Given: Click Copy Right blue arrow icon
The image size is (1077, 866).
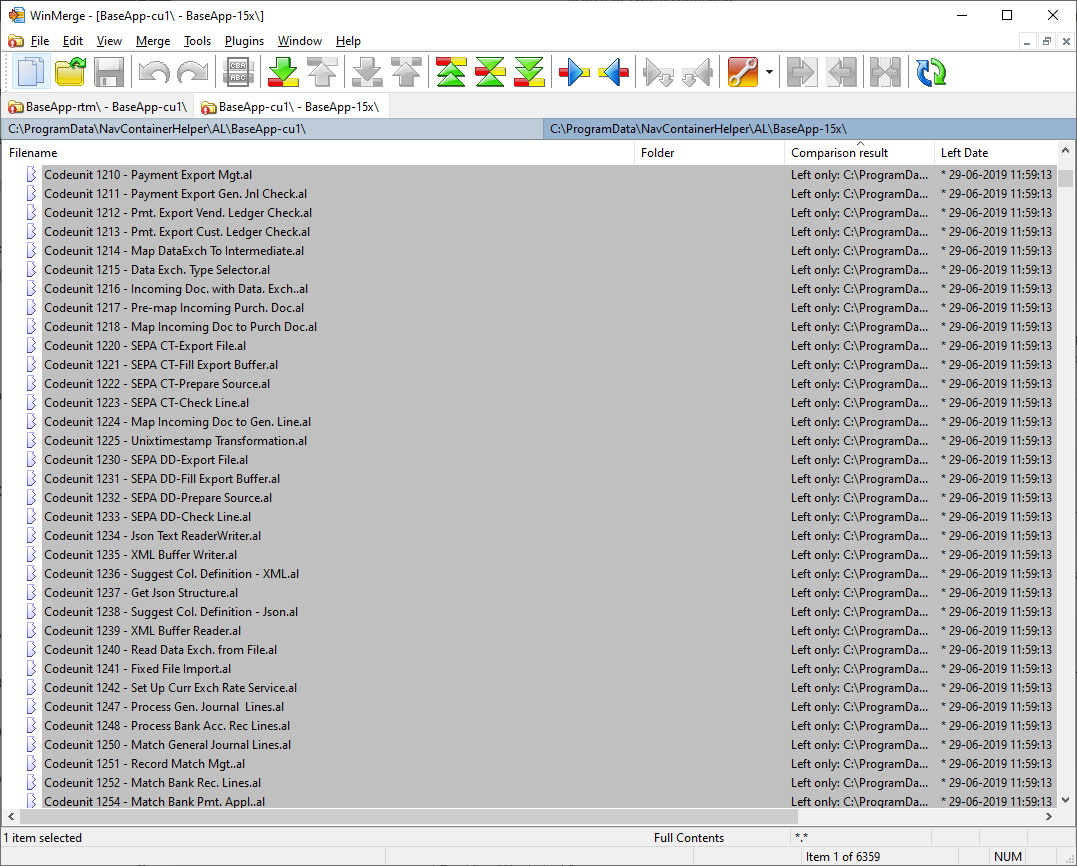Looking at the screenshot, I should (574, 72).
